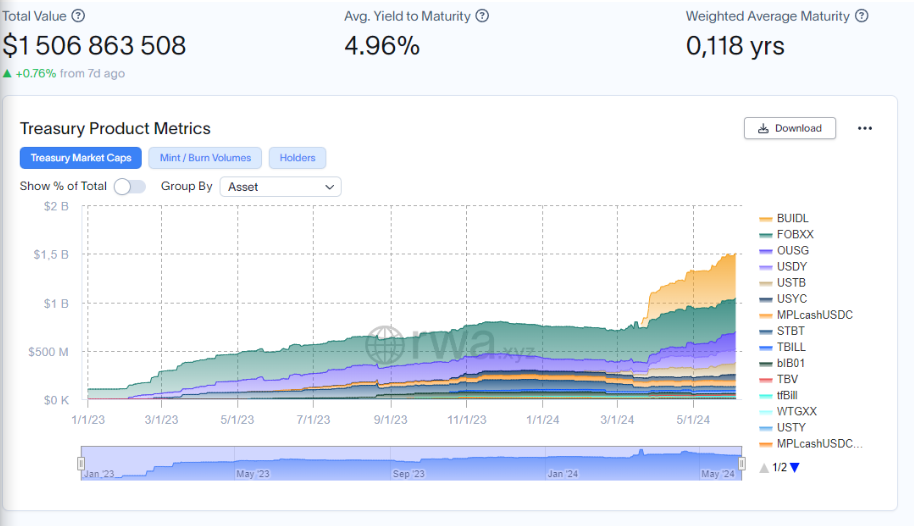This screenshot has height=526, width=914.
Task: Click the $1 506 863 508 total value
Action: [x=94, y=45]
